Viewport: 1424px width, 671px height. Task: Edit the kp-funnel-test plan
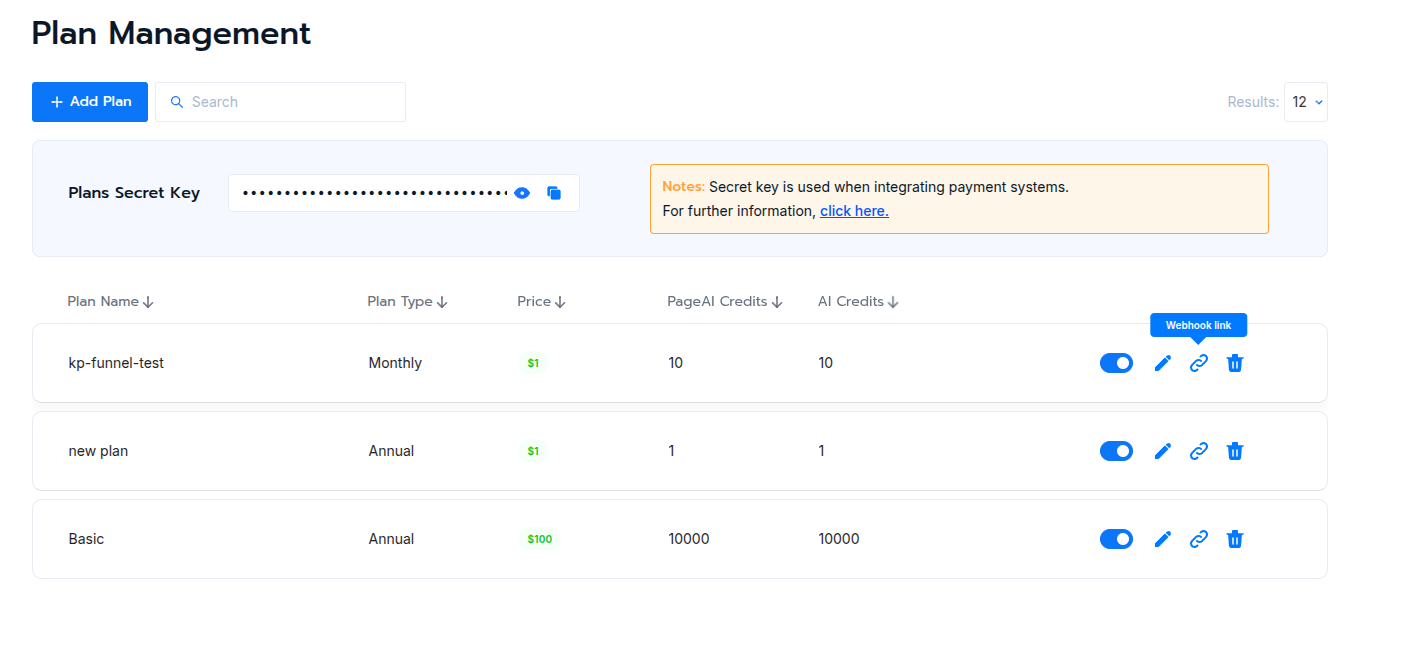(x=1162, y=363)
